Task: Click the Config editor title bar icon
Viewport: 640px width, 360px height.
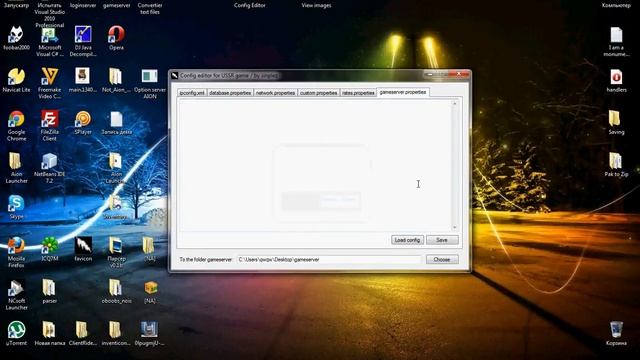Action: coord(175,76)
